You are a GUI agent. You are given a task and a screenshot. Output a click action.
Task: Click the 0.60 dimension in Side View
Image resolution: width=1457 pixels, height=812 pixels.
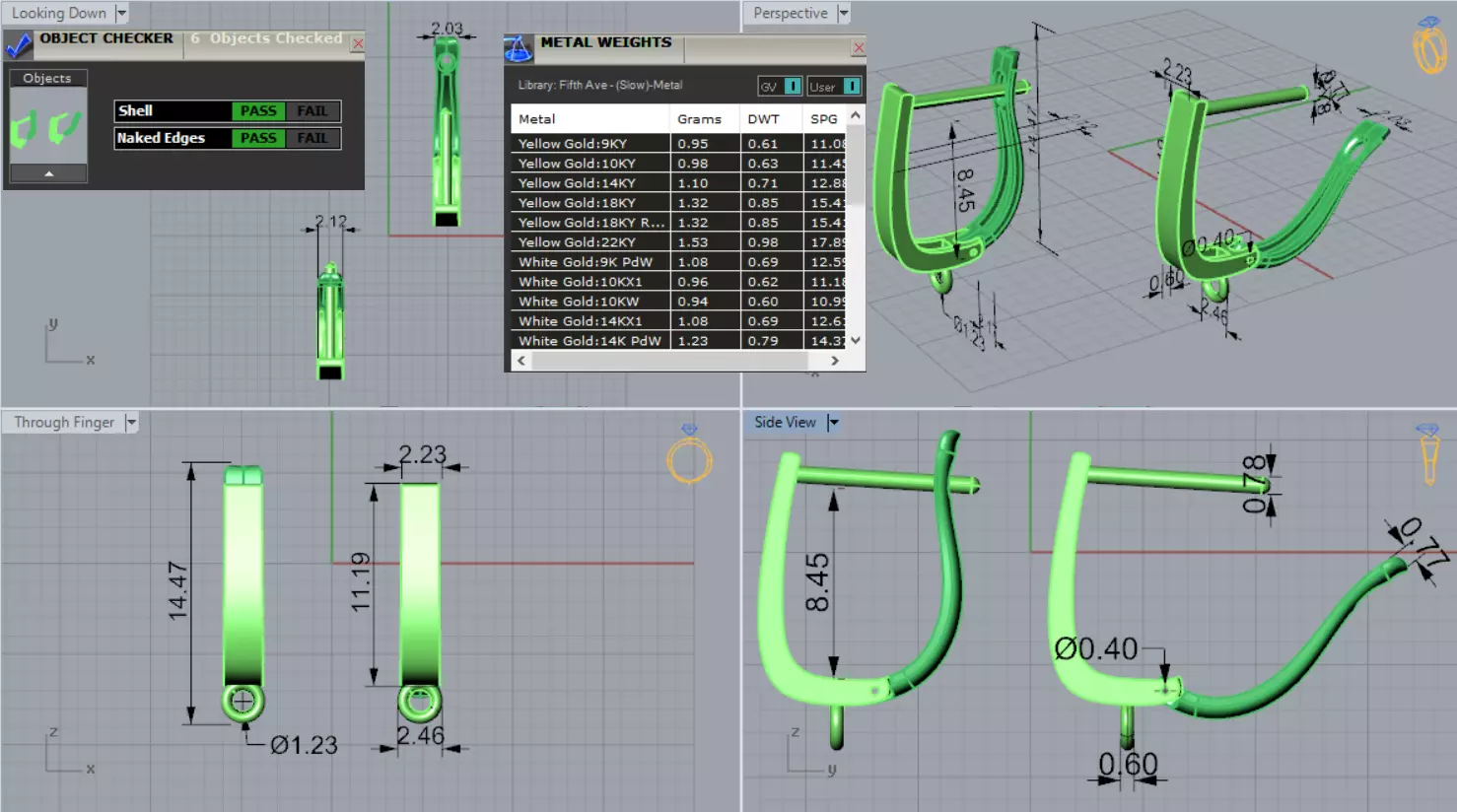[1128, 764]
